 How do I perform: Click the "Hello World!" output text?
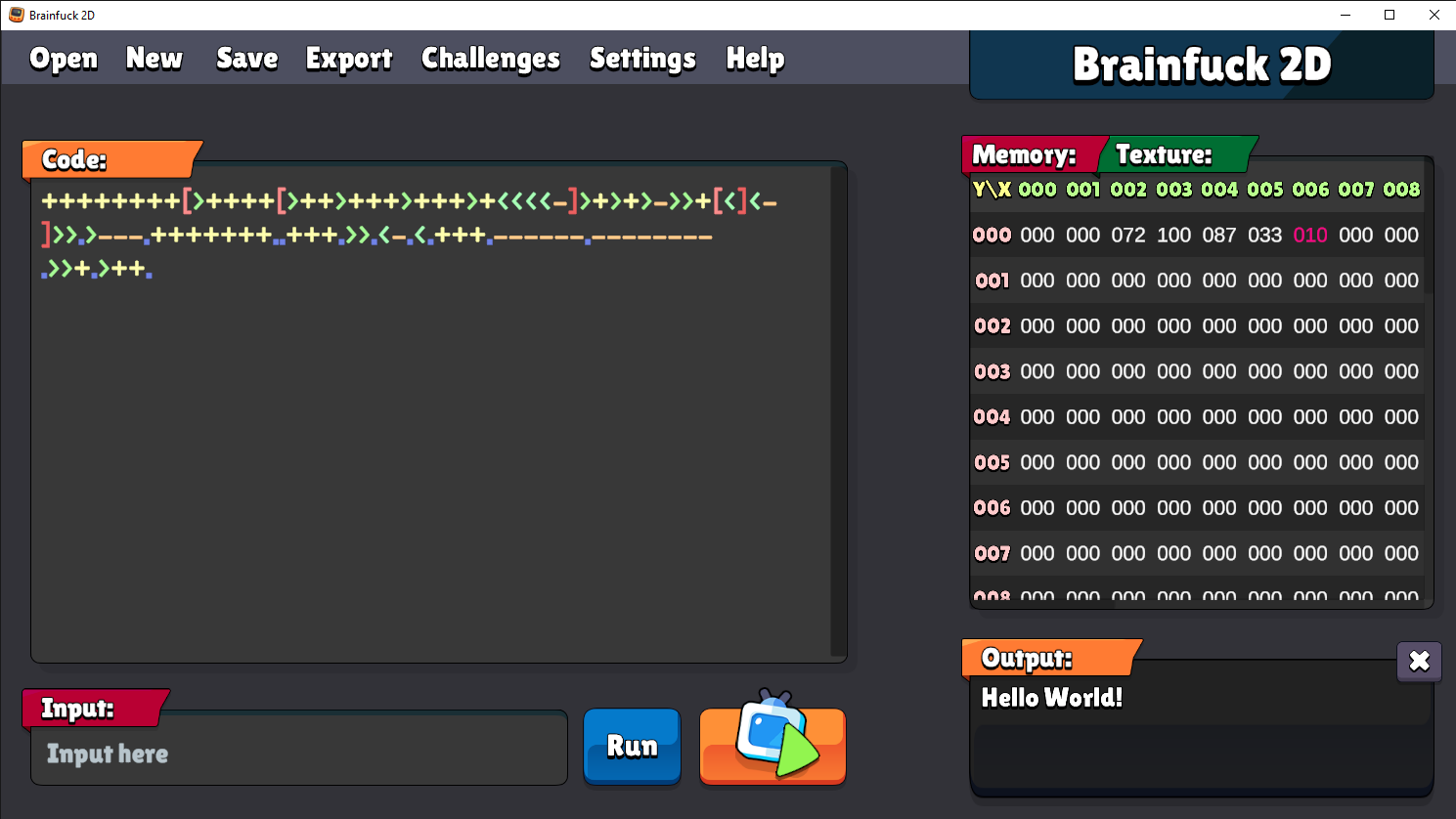pyautogui.click(x=1052, y=697)
